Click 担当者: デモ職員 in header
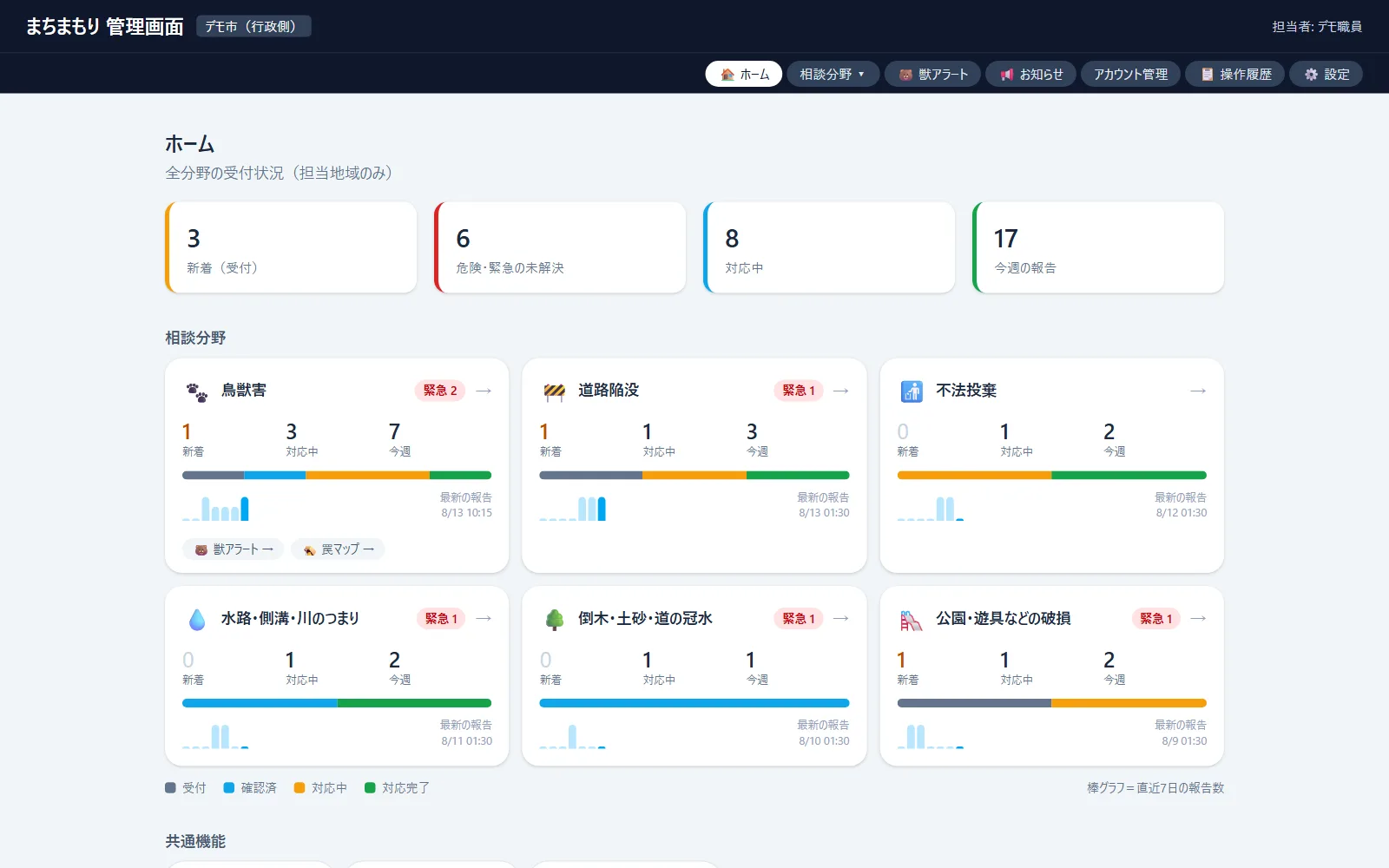 [1317, 26]
